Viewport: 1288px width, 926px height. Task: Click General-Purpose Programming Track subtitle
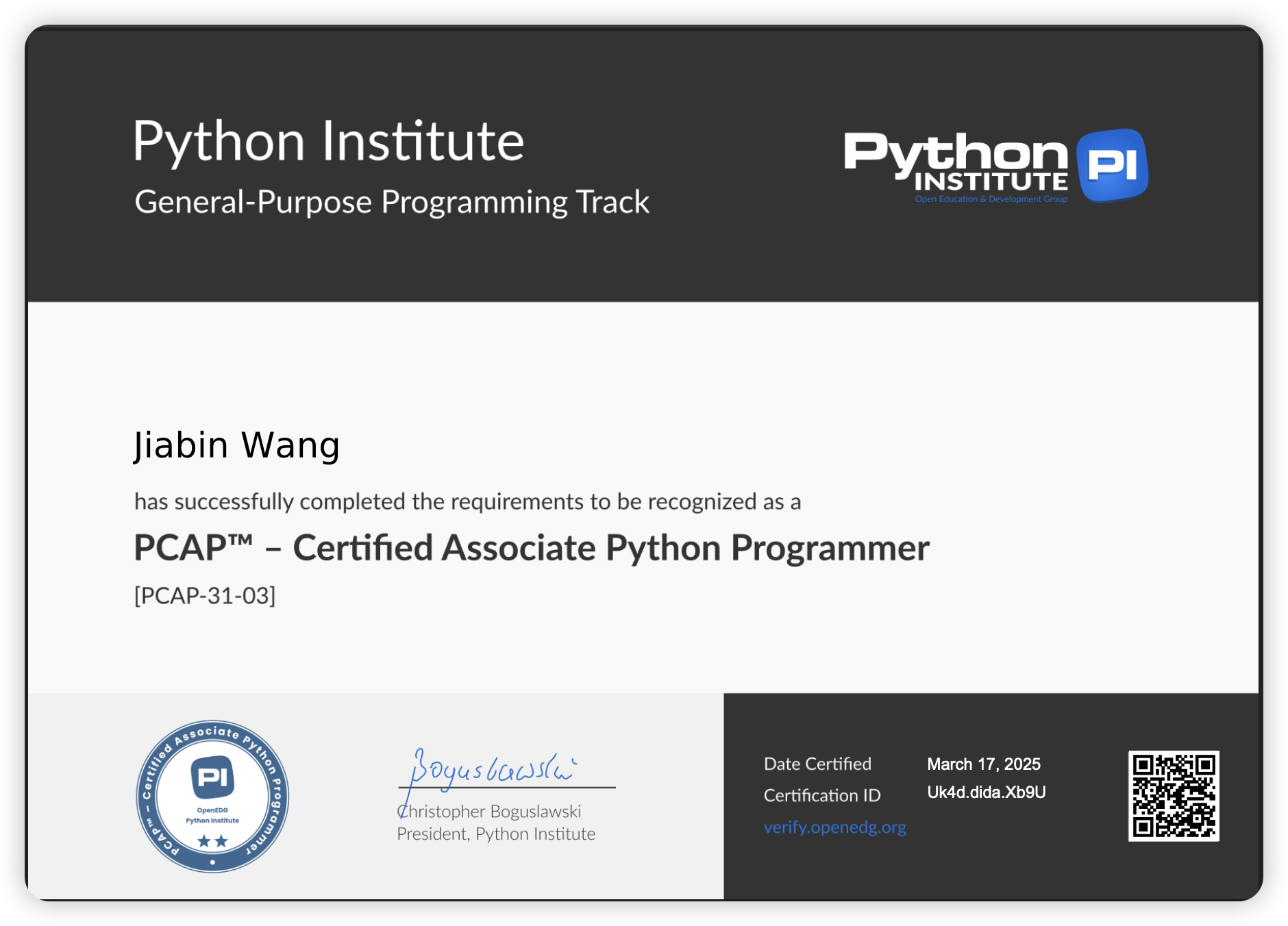click(392, 202)
